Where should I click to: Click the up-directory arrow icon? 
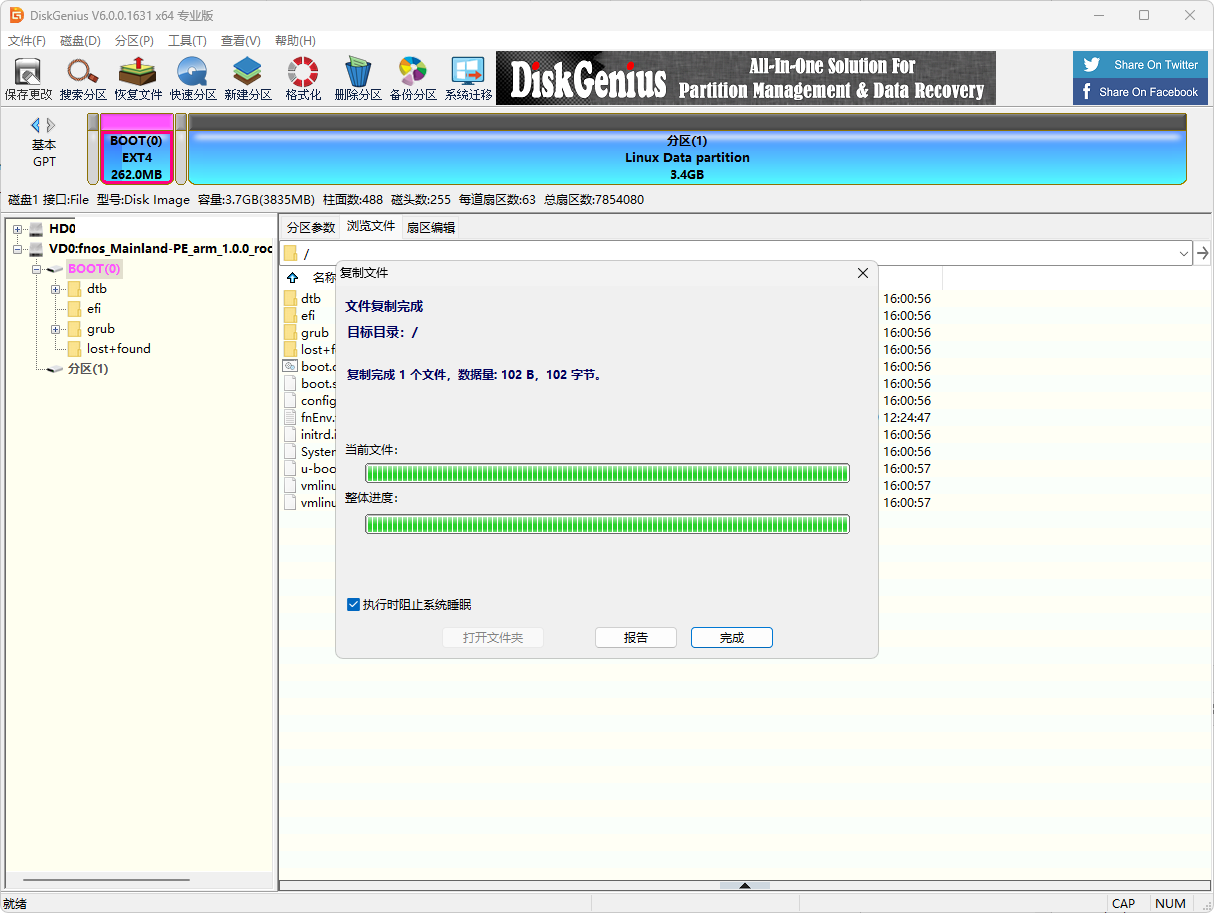pos(293,277)
